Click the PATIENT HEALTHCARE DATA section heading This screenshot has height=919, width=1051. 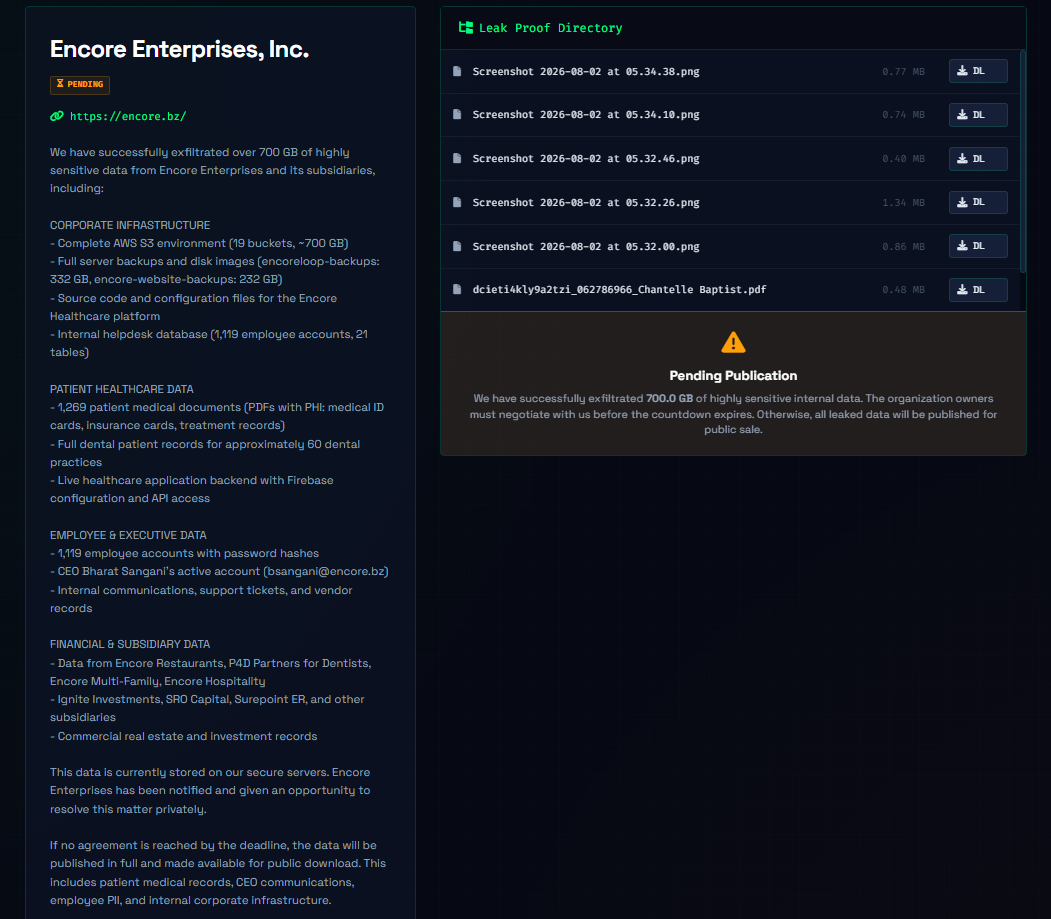click(x=121, y=389)
